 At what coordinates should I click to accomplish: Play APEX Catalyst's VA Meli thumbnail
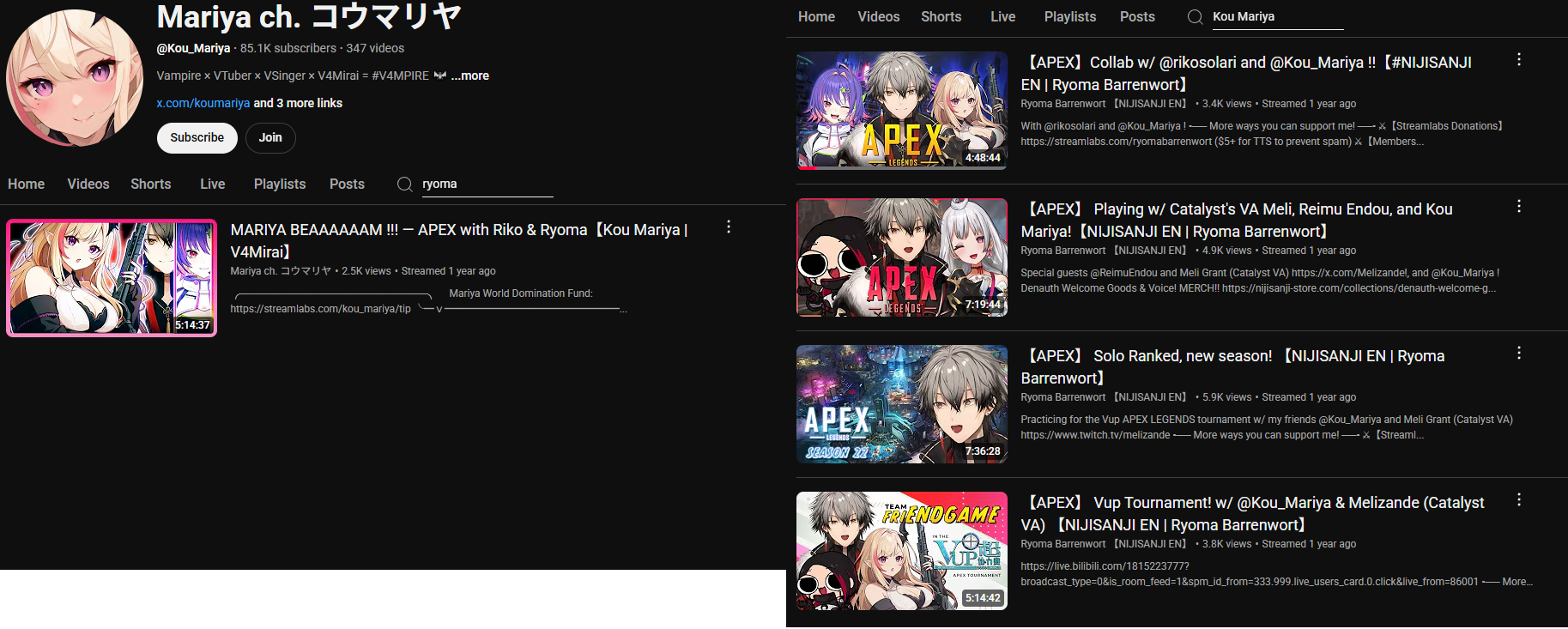point(902,257)
